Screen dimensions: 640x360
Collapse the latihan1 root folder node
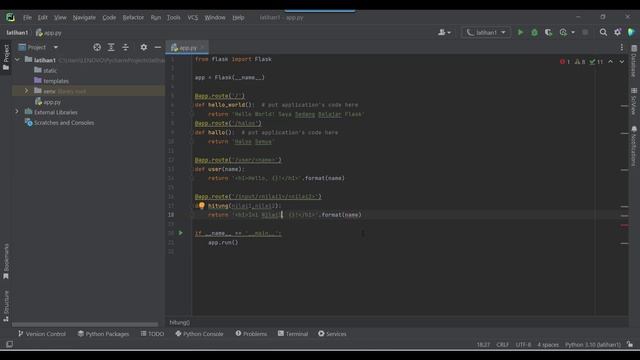(x=17, y=60)
